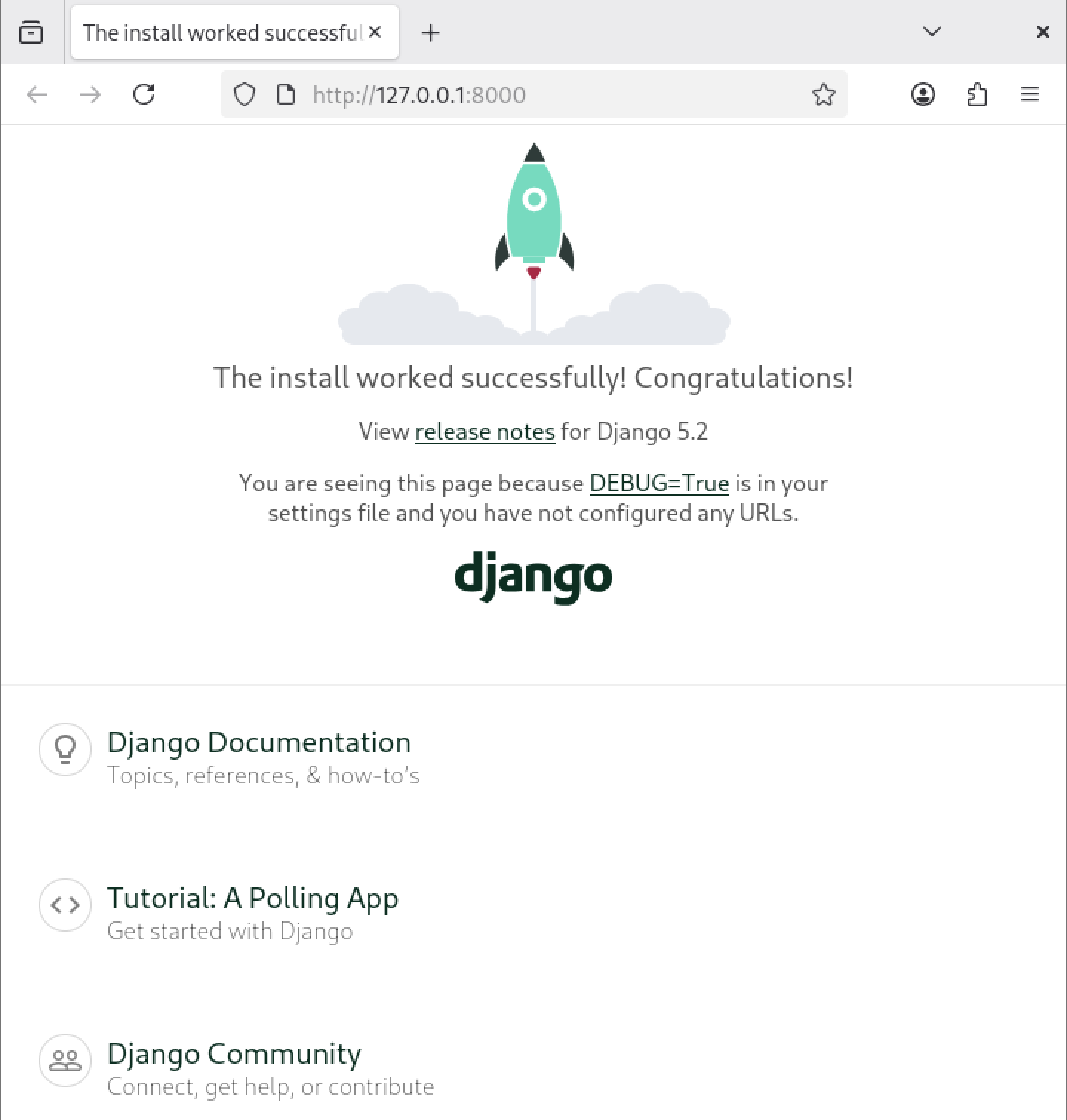The width and height of the screenshot is (1067, 1120).
Task: Reload the current page
Action: (144, 94)
